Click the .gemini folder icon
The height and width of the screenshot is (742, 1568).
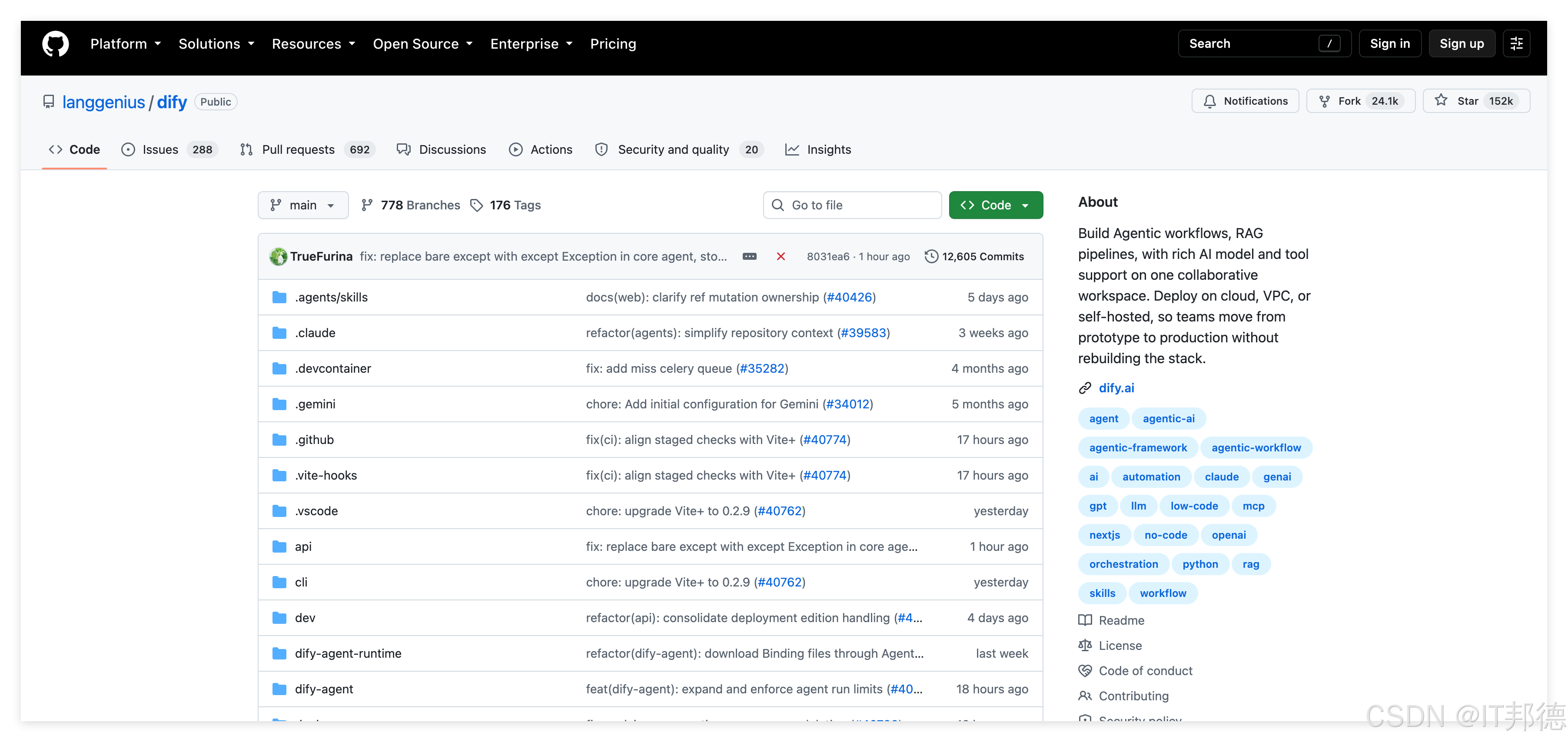[x=279, y=404]
